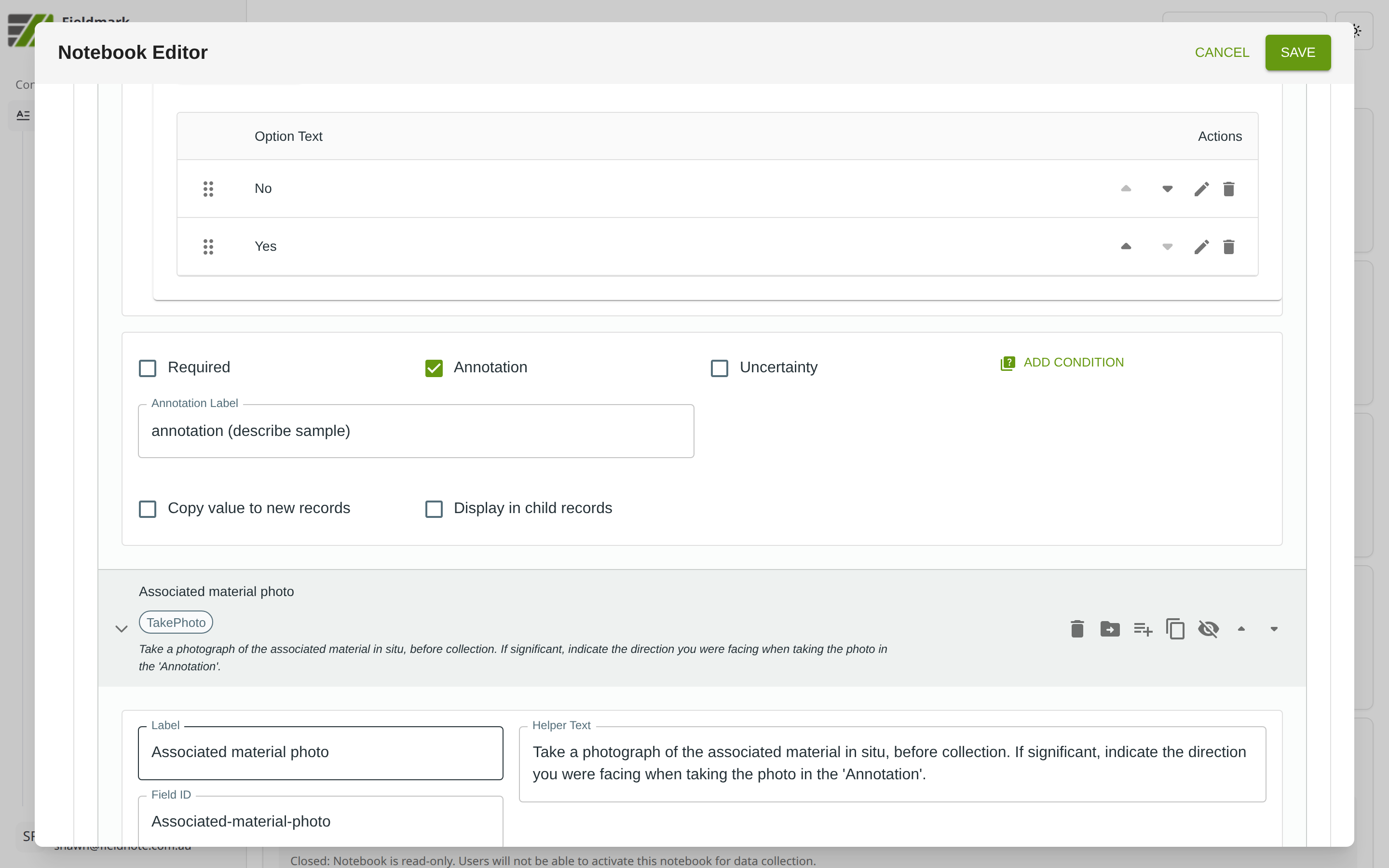Image resolution: width=1389 pixels, height=868 pixels.
Task: Move 'No' option down
Action: point(1167,189)
